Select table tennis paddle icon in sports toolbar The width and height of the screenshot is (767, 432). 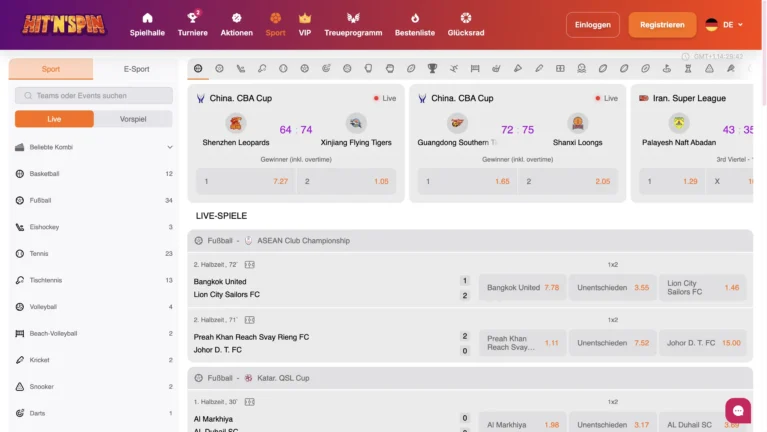pos(262,68)
